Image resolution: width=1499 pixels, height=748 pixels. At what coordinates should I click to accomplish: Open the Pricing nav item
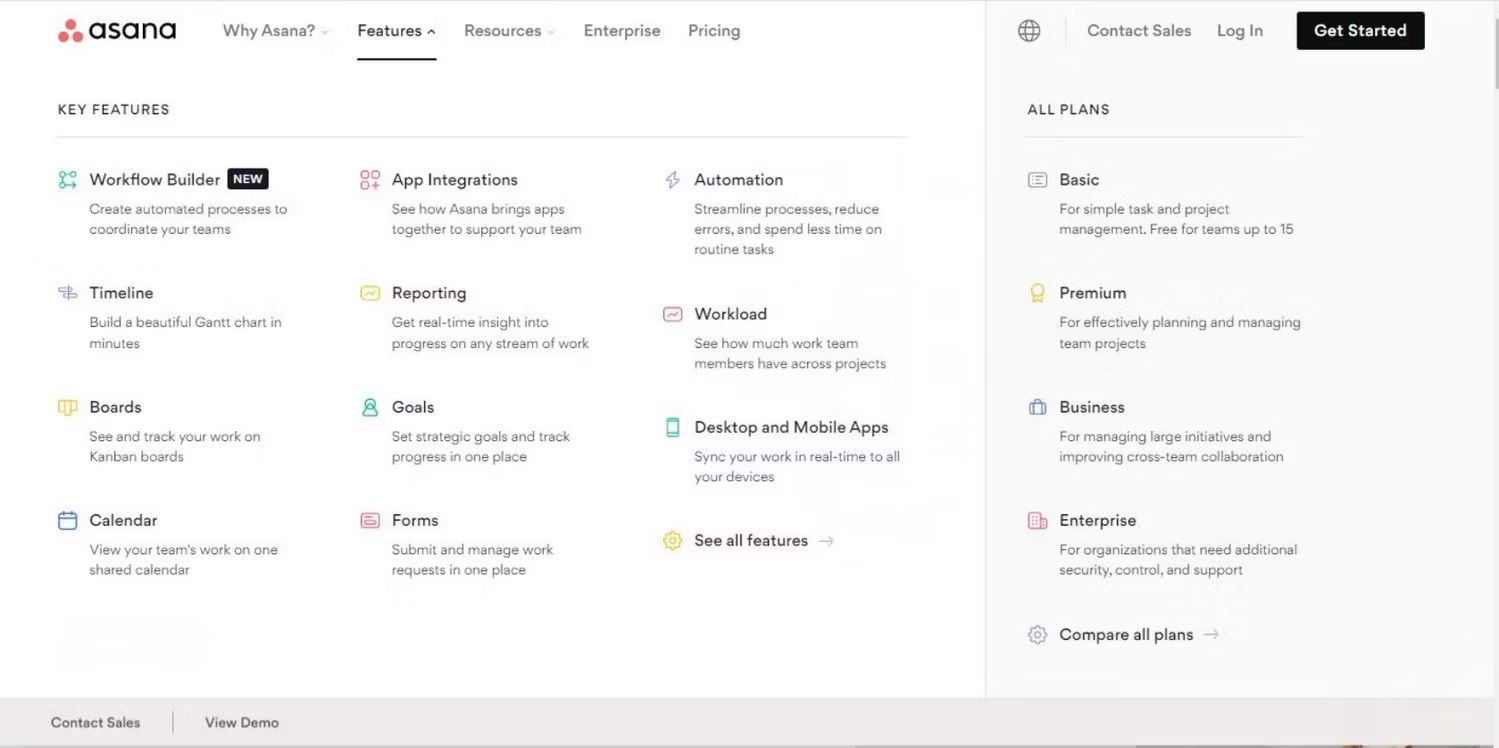coord(714,31)
